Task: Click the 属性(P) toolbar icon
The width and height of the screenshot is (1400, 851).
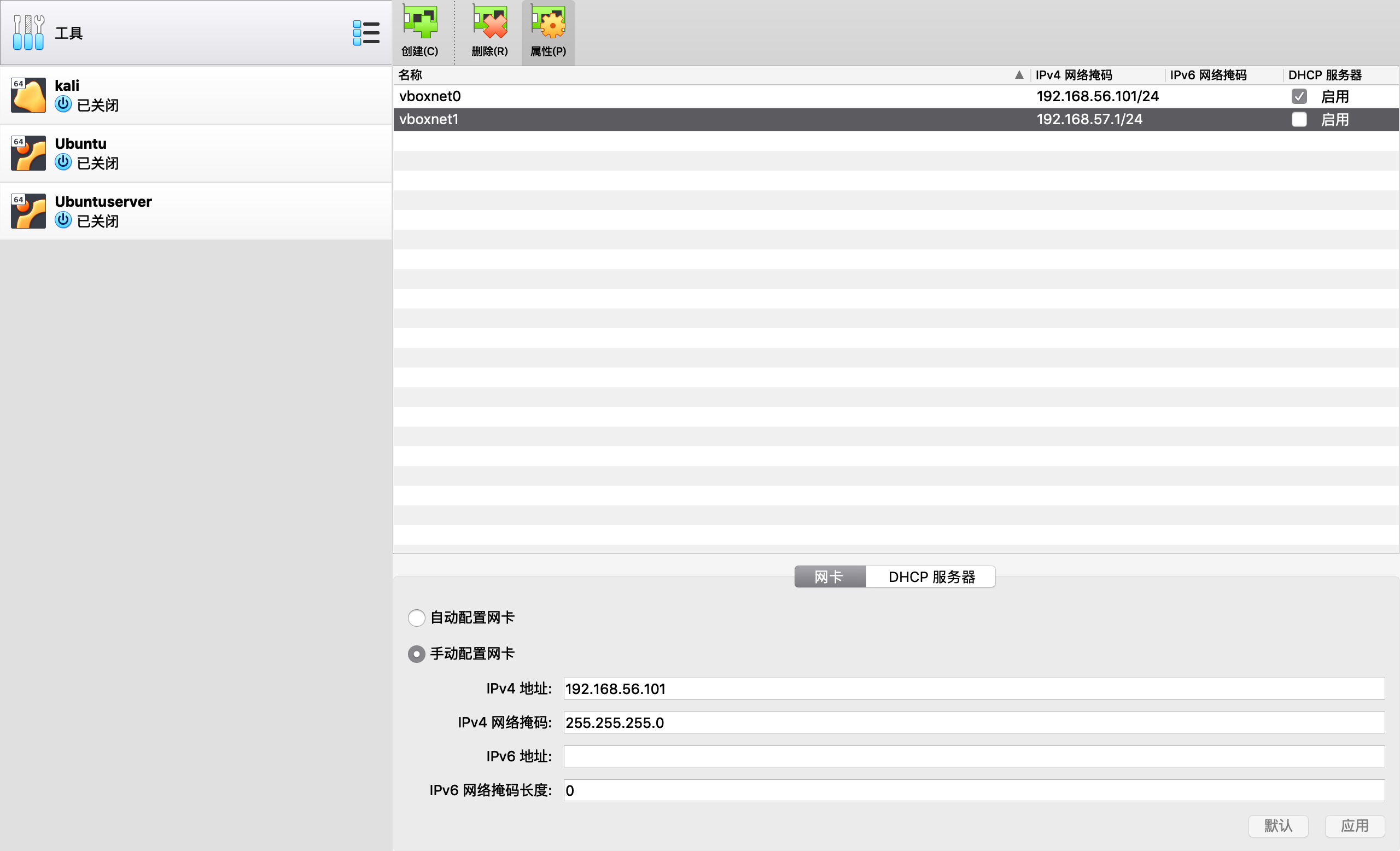Action: 547,31
